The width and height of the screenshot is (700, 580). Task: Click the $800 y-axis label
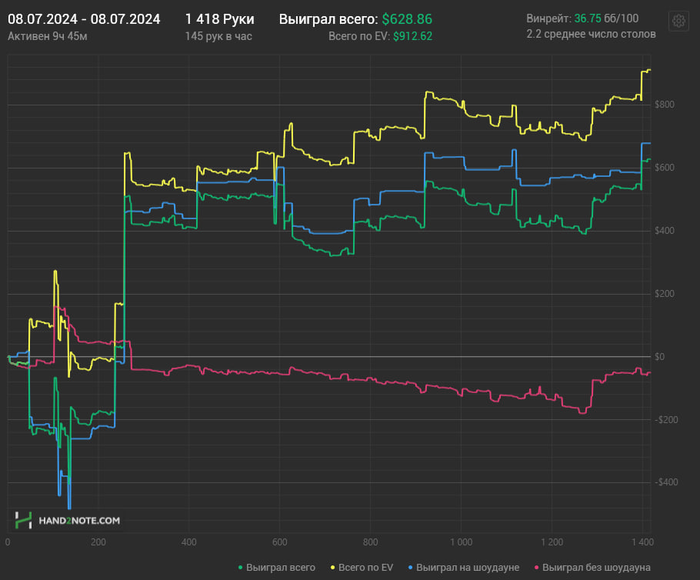tap(664, 104)
